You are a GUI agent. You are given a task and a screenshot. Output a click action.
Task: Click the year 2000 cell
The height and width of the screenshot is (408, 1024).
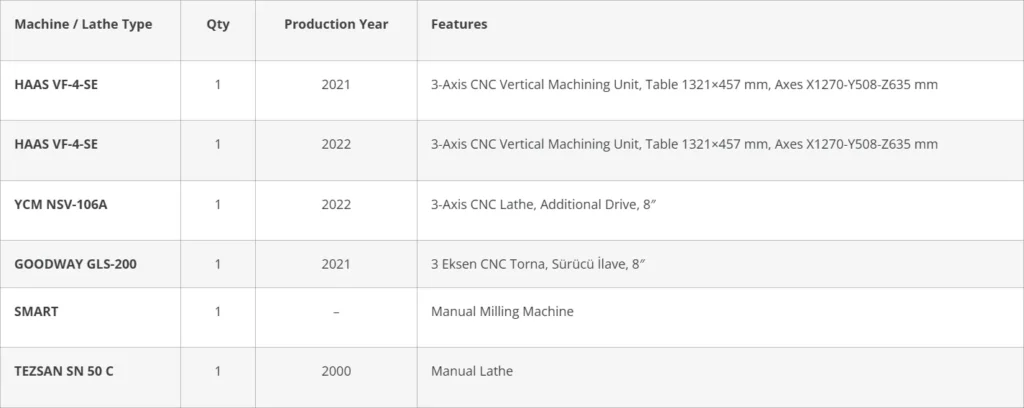336,371
